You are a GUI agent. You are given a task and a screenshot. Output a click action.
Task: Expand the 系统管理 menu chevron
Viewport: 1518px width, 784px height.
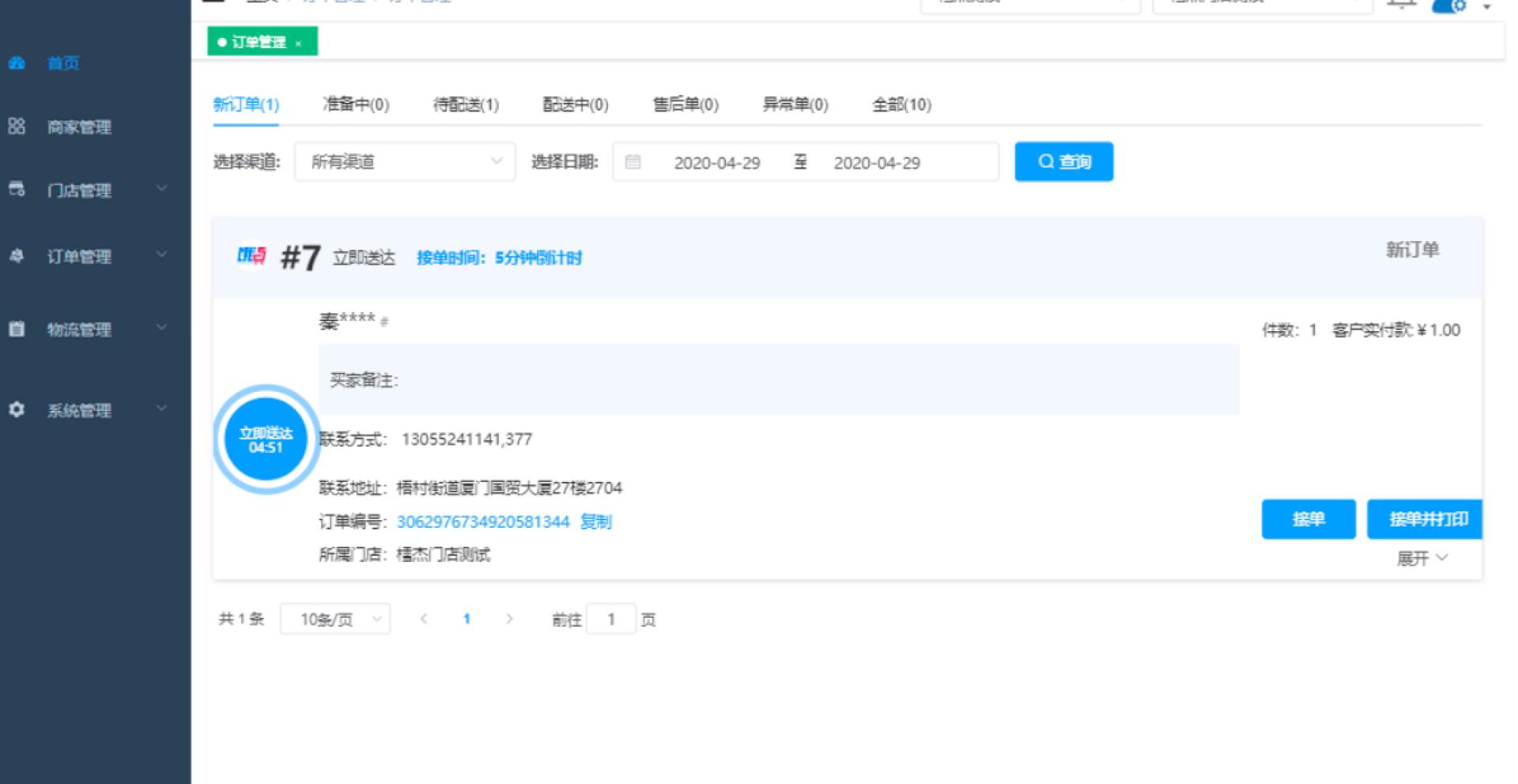point(162,409)
